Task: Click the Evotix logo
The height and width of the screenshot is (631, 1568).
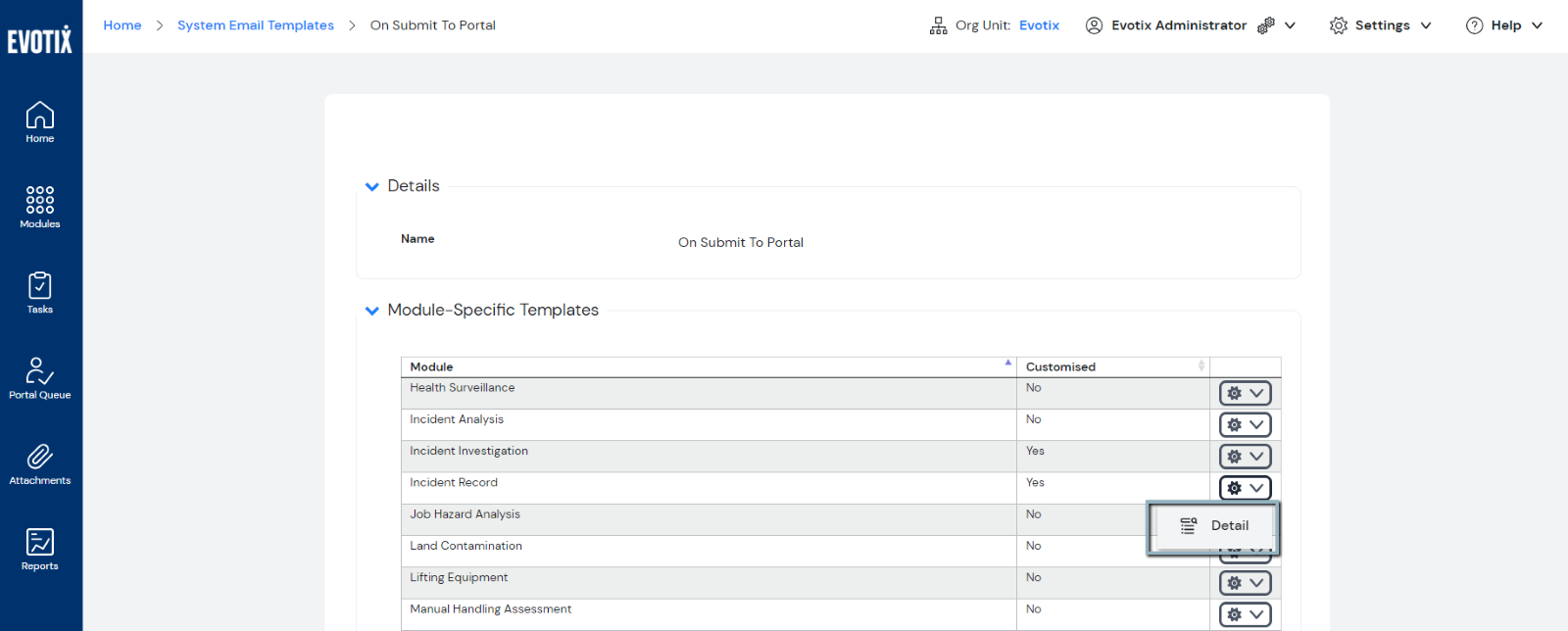Action: [40, 40]
